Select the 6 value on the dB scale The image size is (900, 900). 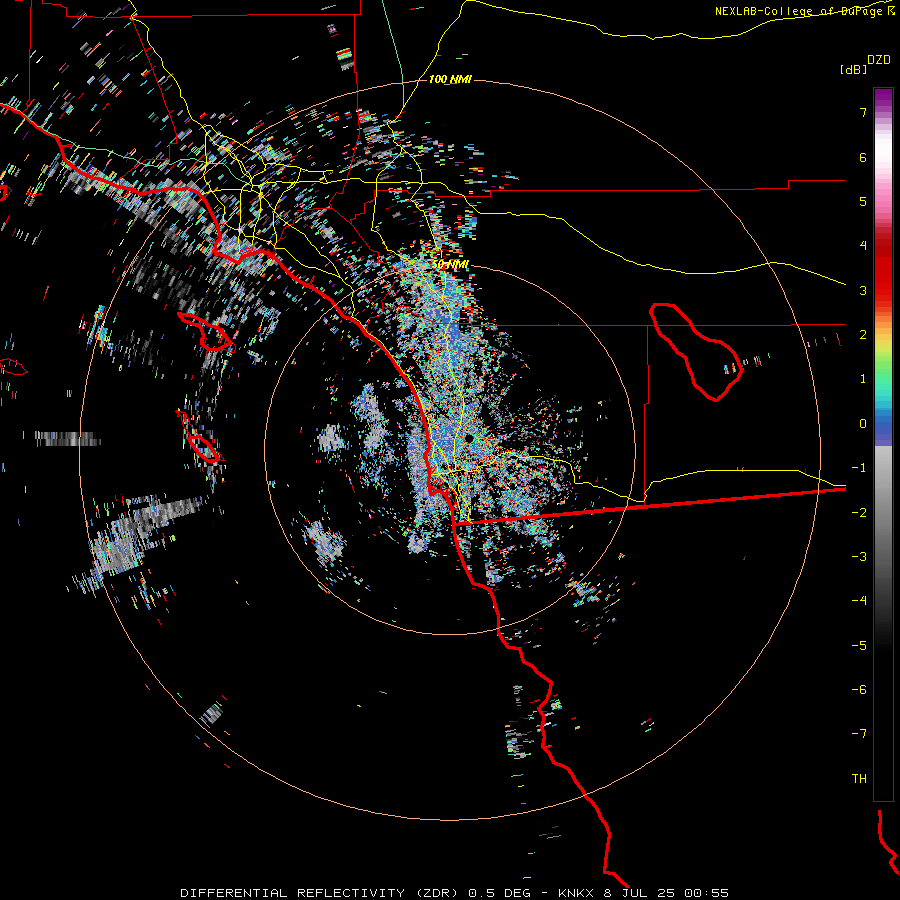(x=863, y=157)
